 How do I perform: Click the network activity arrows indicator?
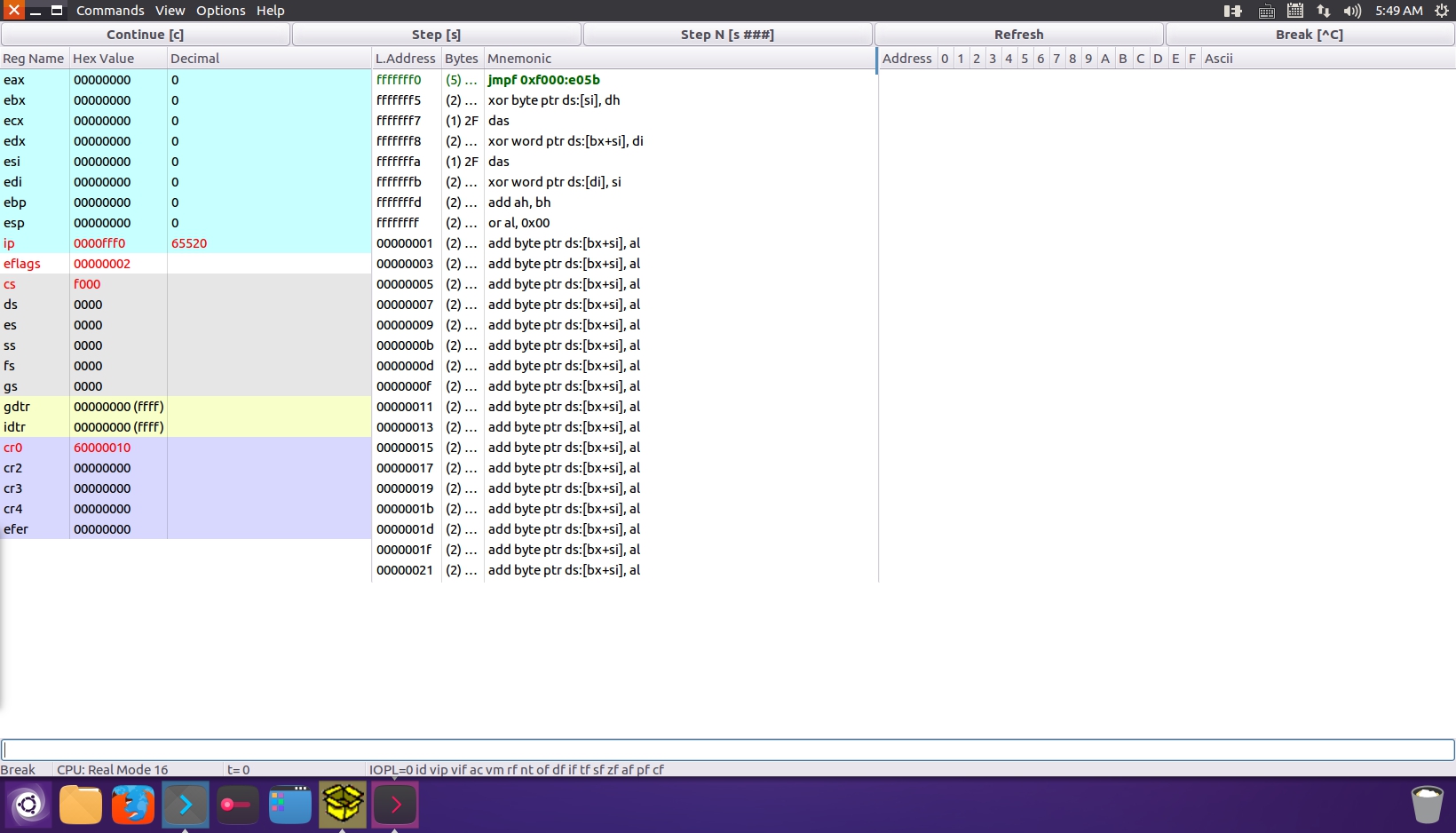pos(1323,11)
